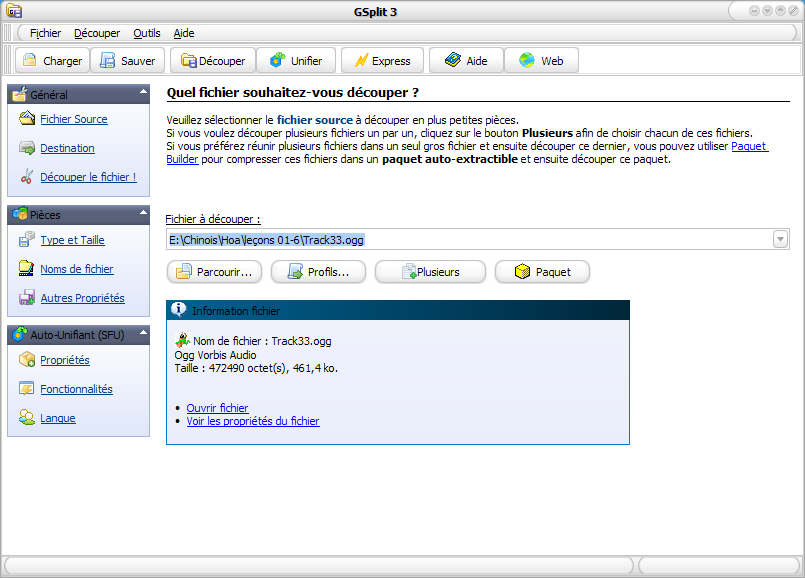
Task: Click the Sauver toolbar button
Action: pos(128,61)
